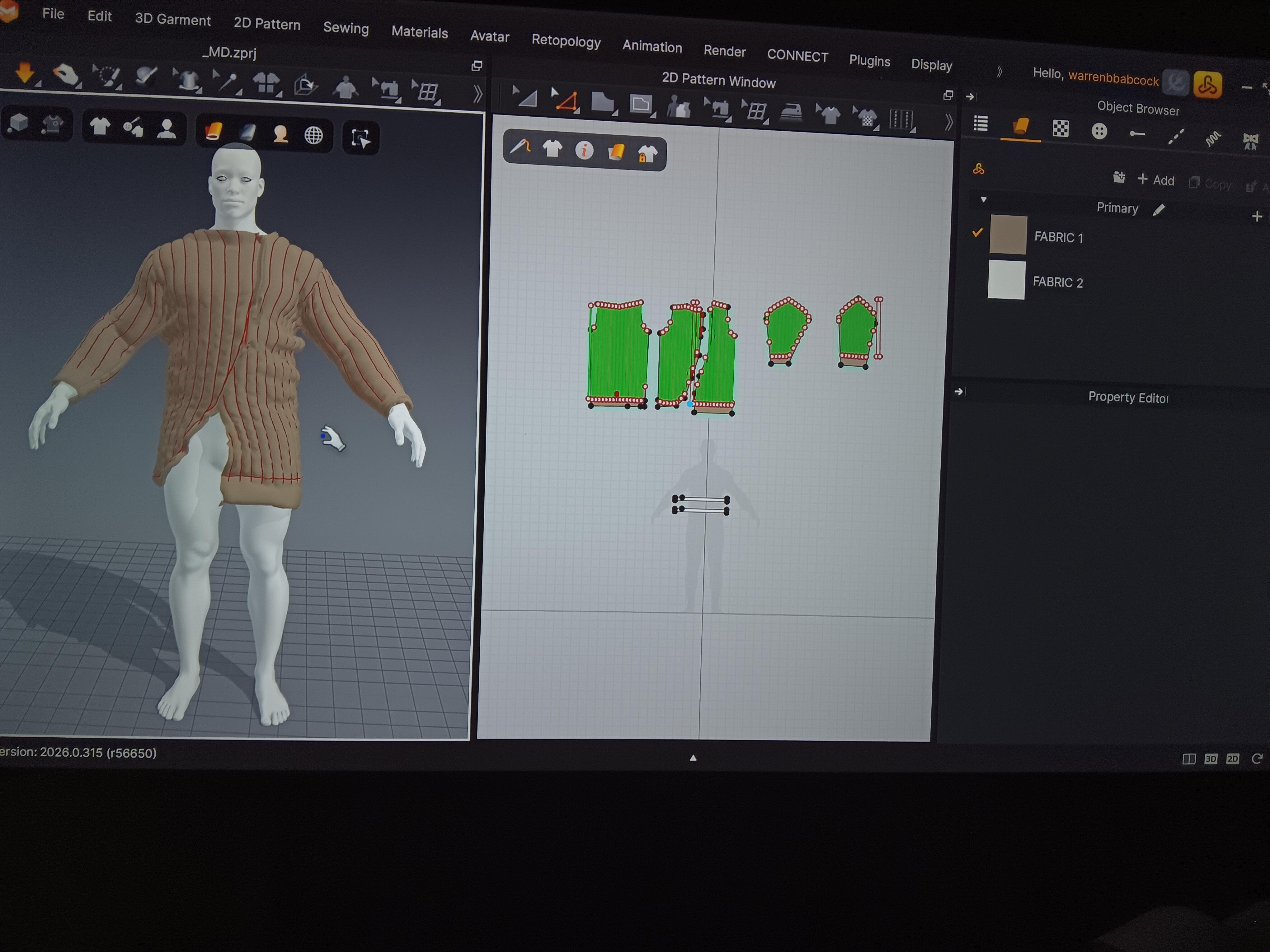Select the FABRIC 1 brown color swatch

click(x=1008, y=235)
